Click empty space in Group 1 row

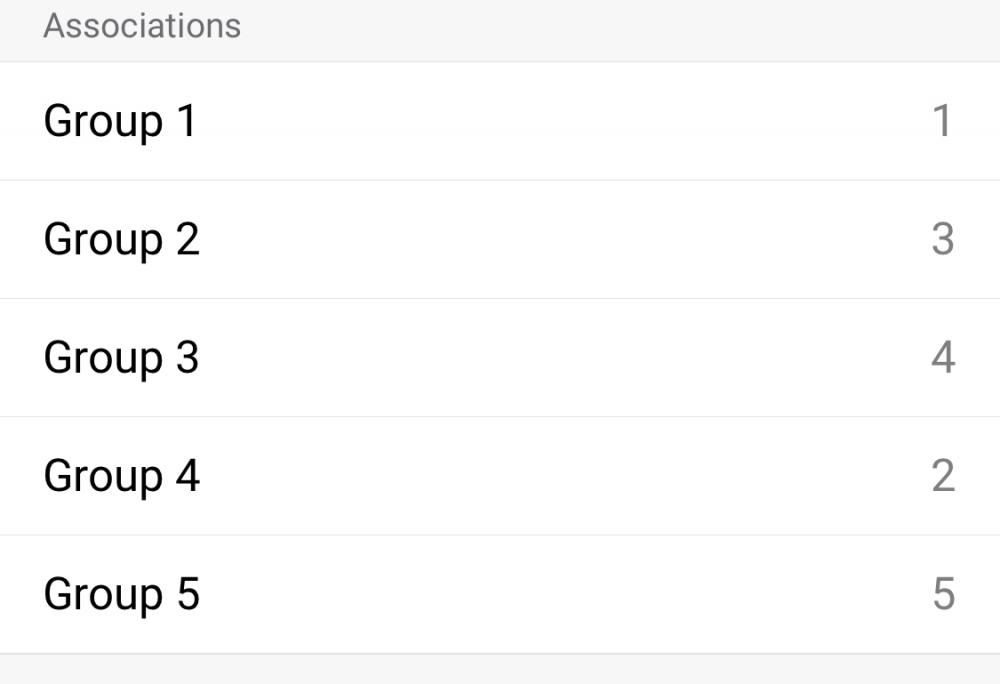tap(560, 122)
